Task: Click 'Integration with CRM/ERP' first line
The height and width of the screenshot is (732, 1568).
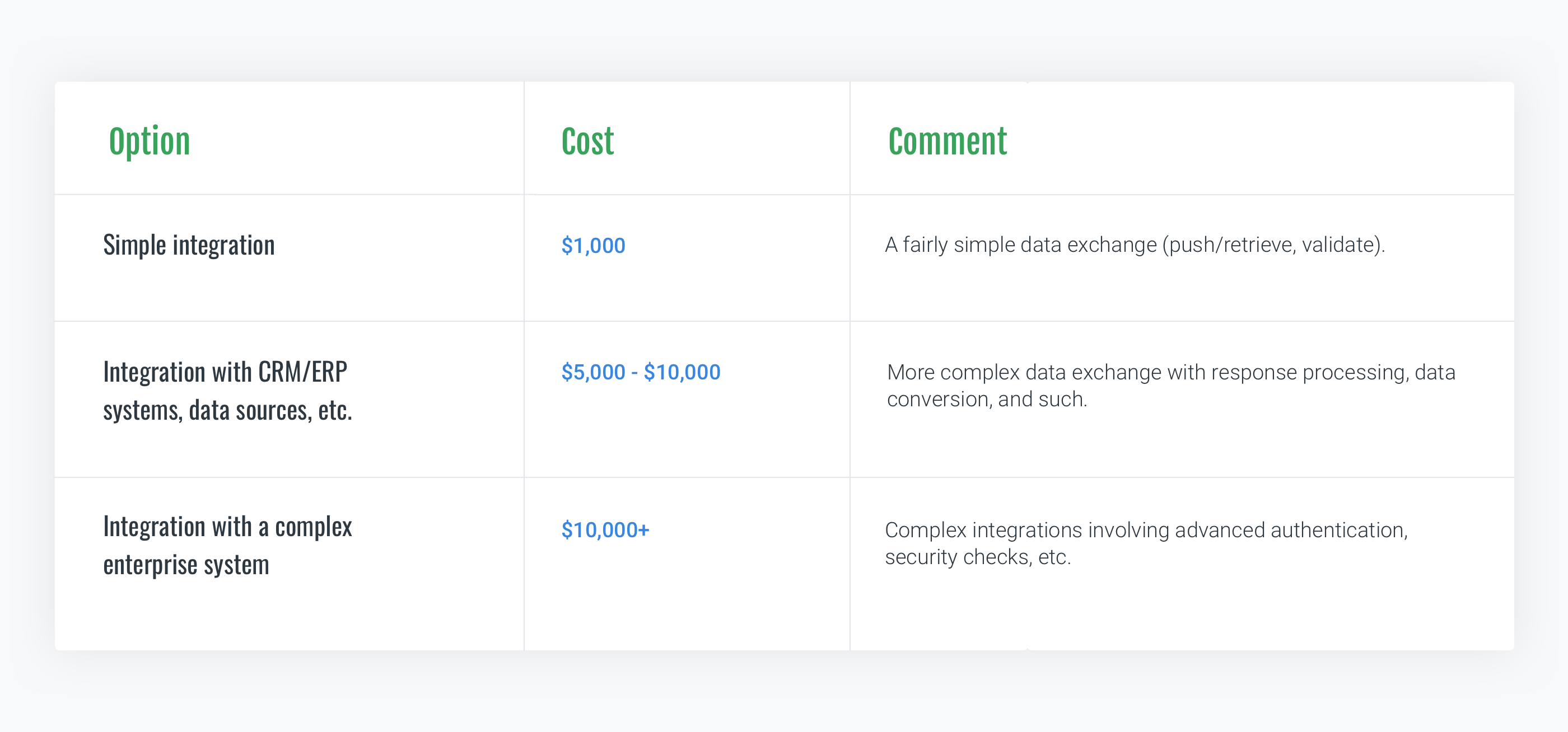Action: click(225, 372)
